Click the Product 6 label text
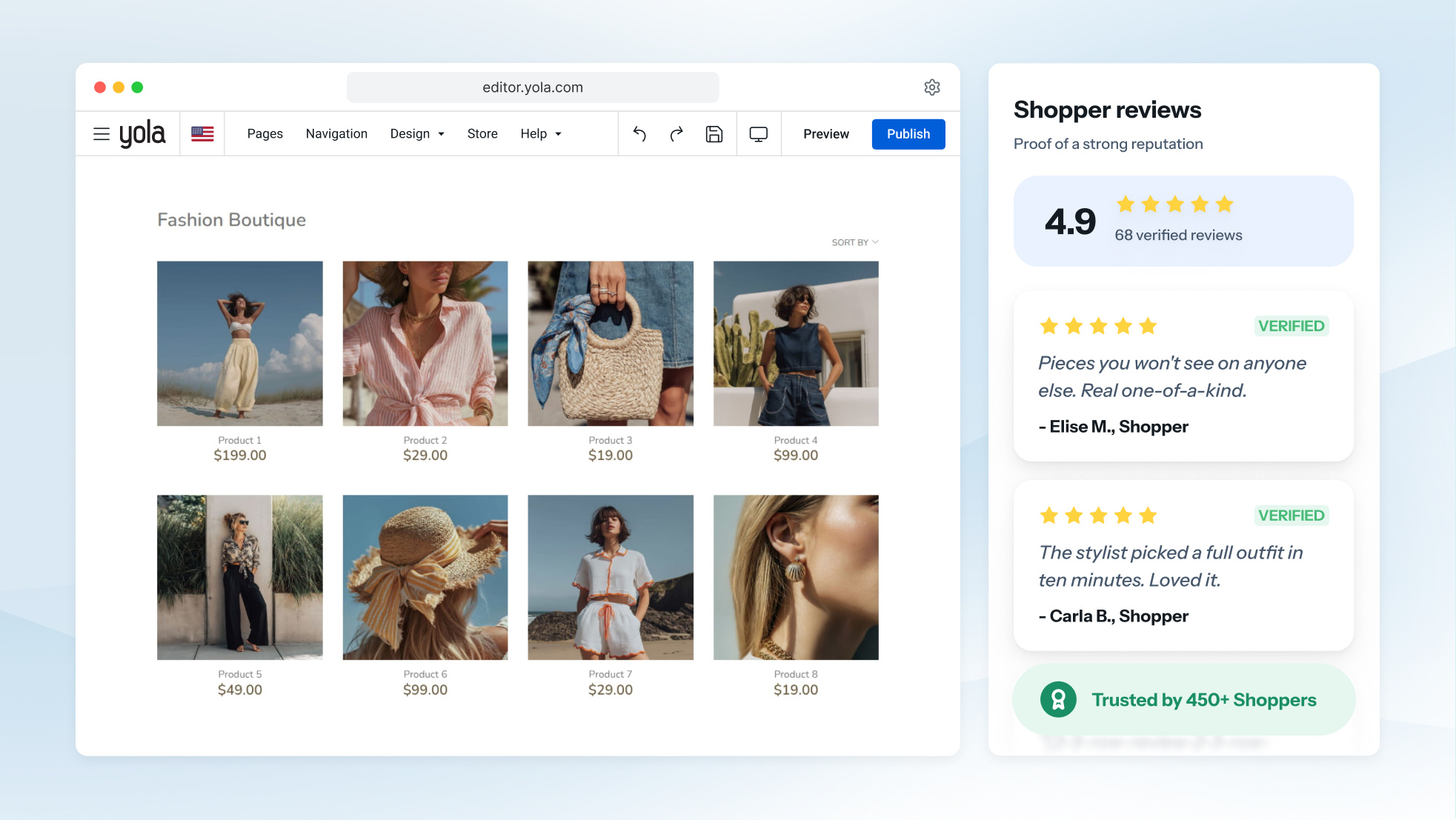This screenshot has width=1456, height=820. pos(425,674)
